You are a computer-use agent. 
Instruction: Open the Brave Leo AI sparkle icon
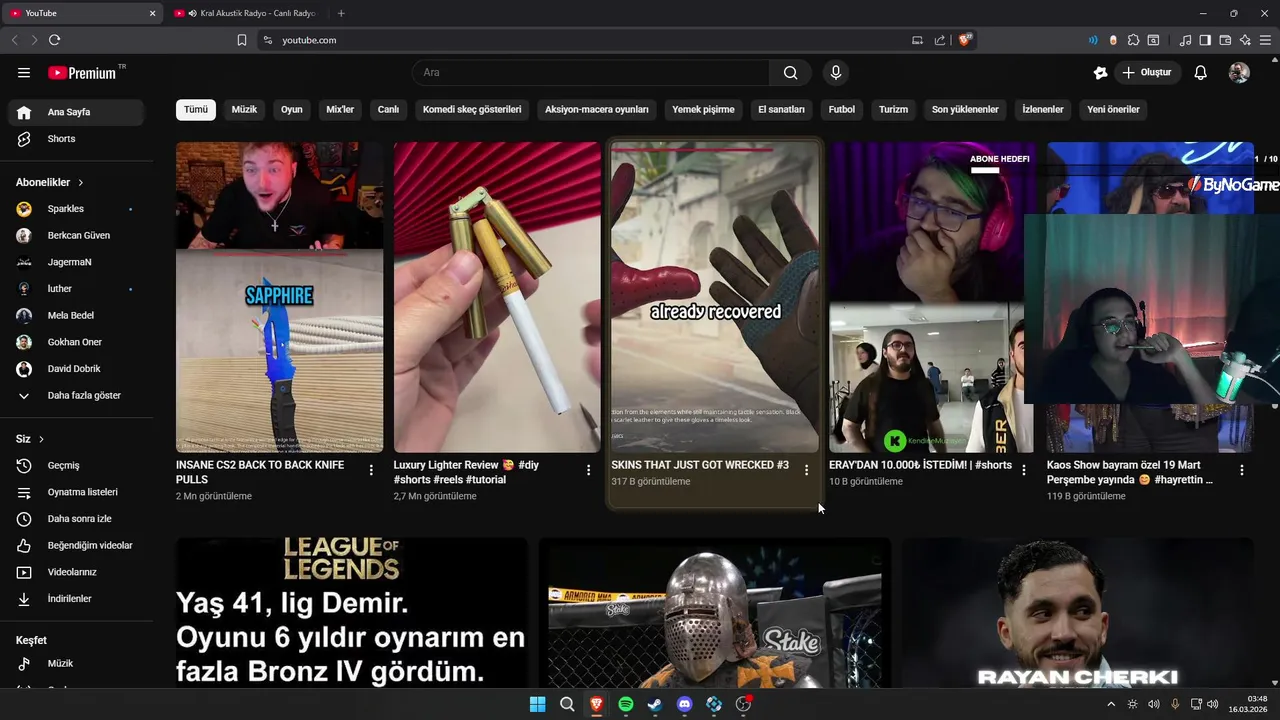[x=1245, y=40]
